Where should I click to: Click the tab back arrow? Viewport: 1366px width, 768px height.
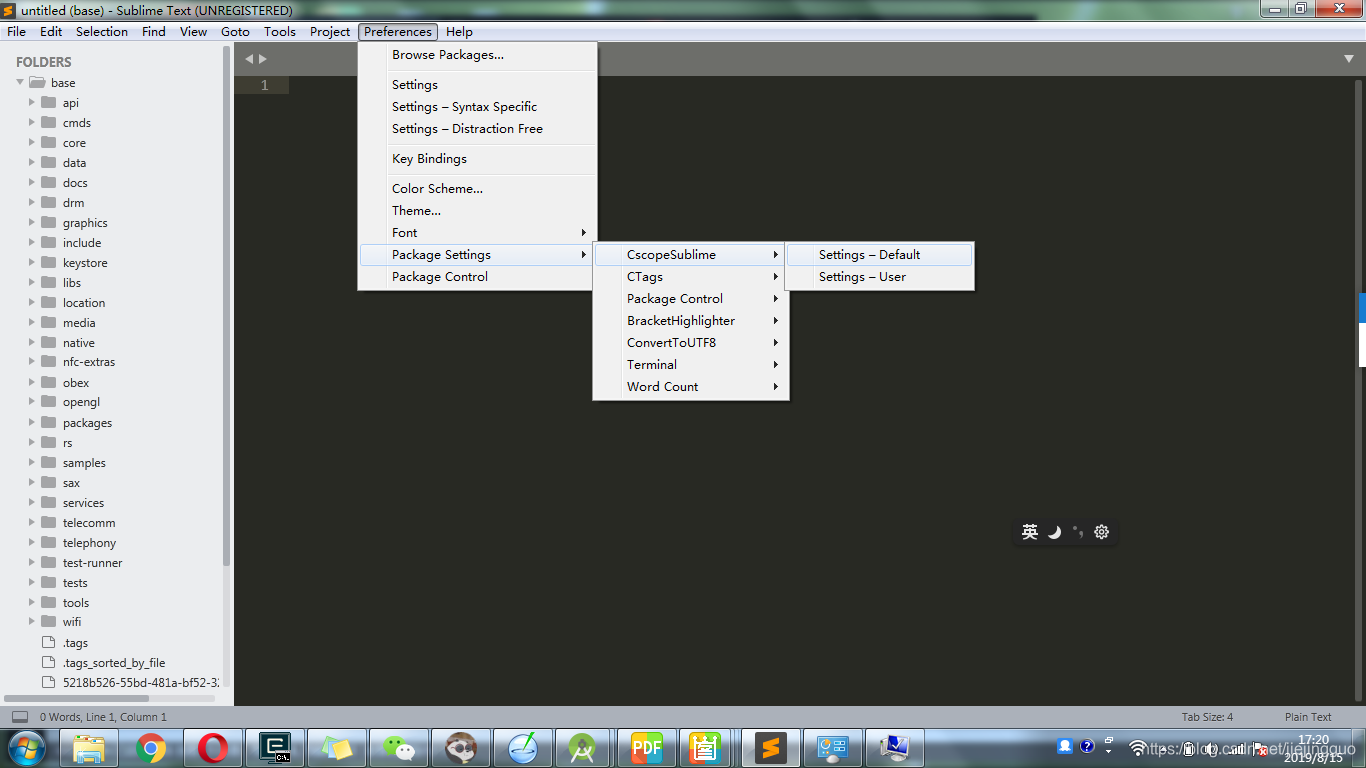point(249,59)
